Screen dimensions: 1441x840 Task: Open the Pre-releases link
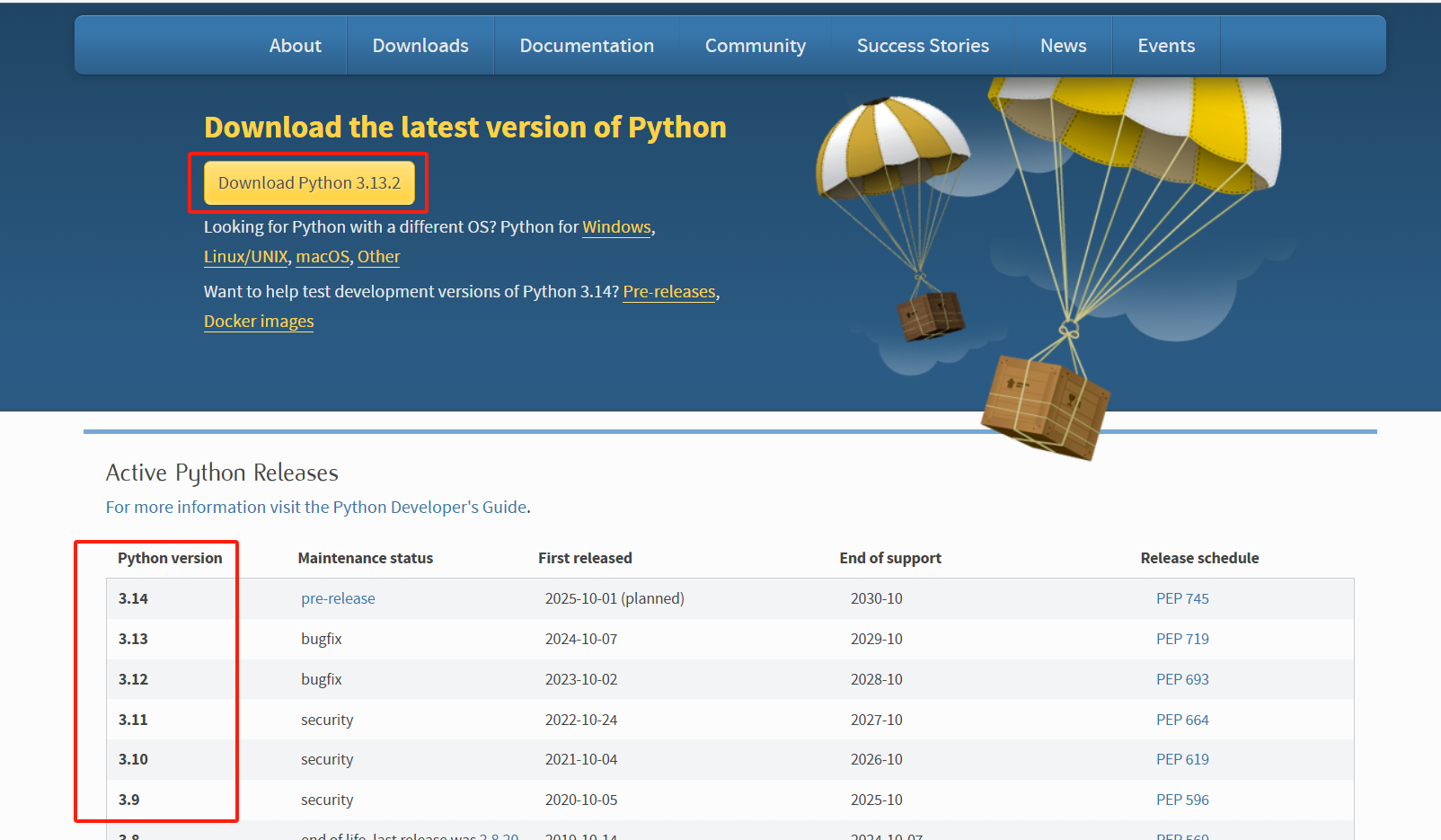669,292
